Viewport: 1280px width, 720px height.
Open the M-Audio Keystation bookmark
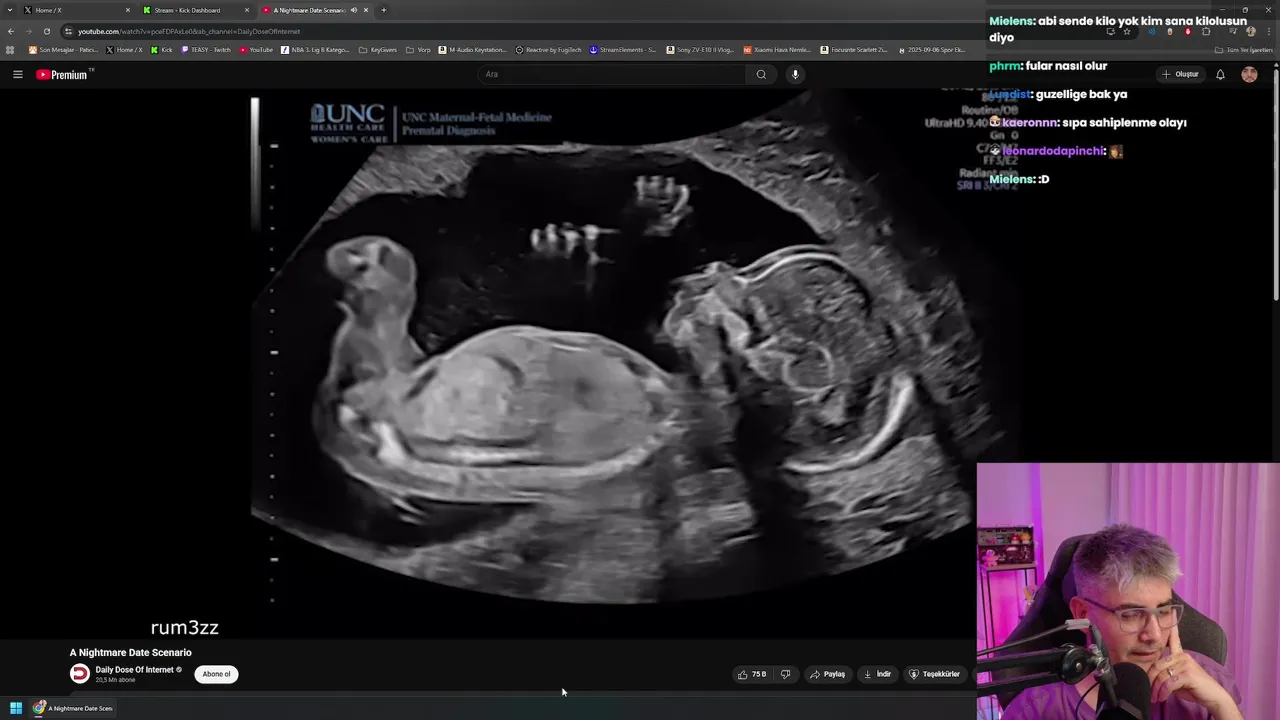click(x=473, y=50)
